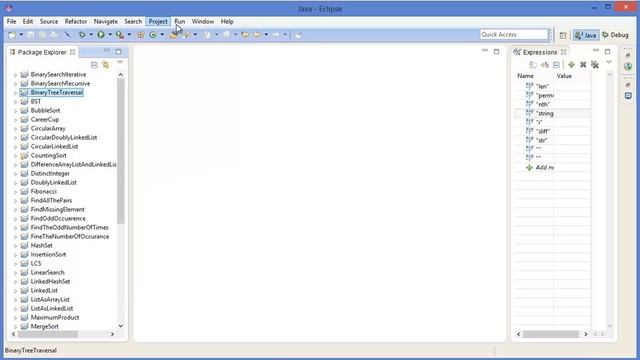Click the Save toolbar icon
640x360 pixels.
pyautogui.click(x=31, y=35)
